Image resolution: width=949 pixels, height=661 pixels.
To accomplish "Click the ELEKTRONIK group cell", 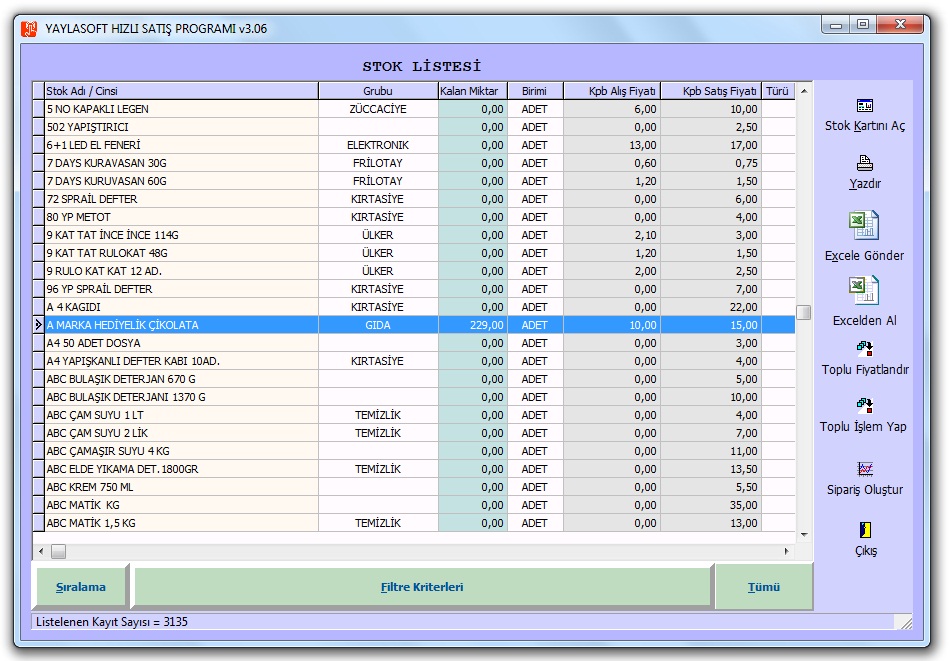I will coord(378,145).
